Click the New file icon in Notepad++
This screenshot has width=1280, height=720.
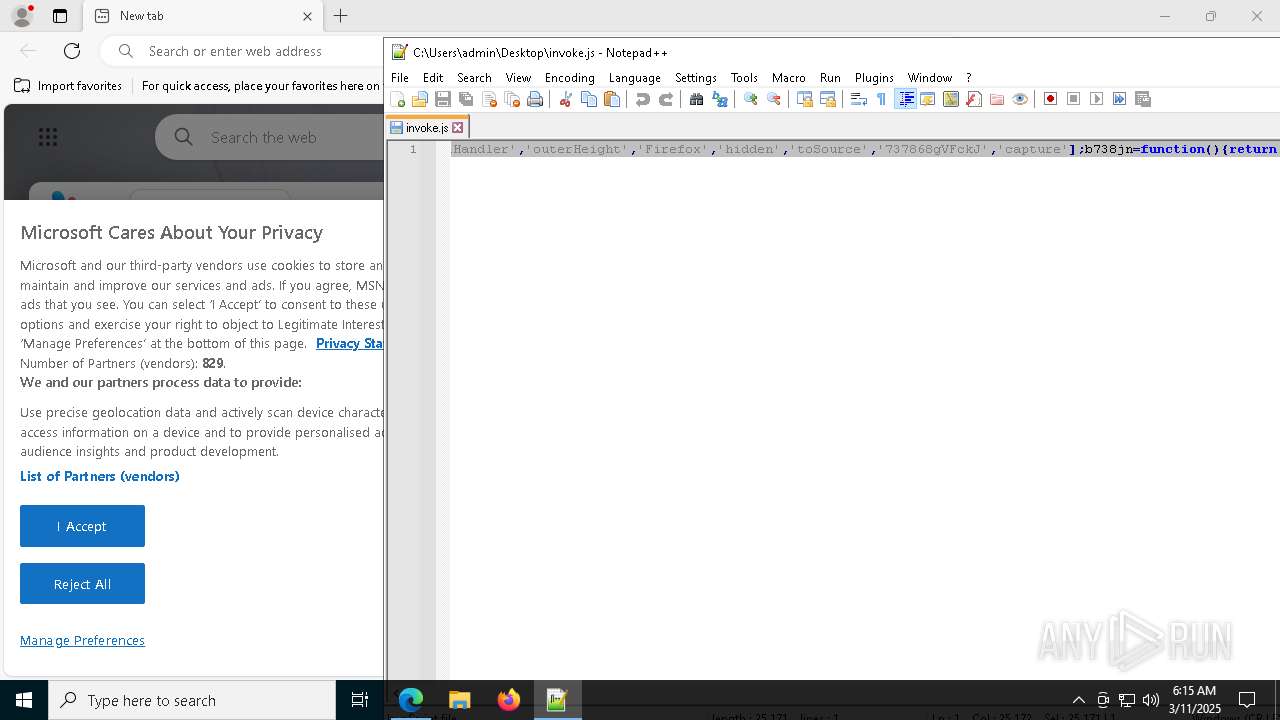click(x=398, y=99)
